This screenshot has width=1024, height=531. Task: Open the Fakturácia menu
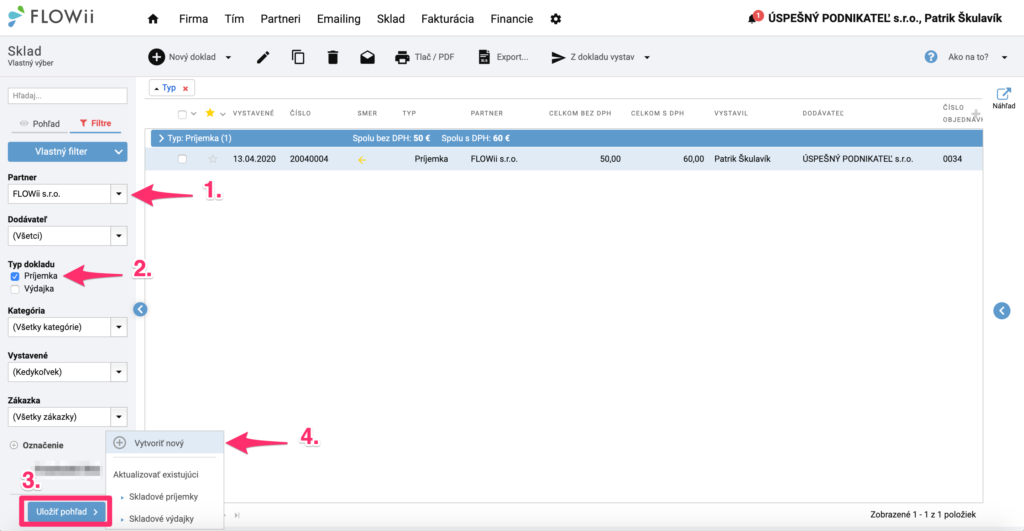[447, 19]
